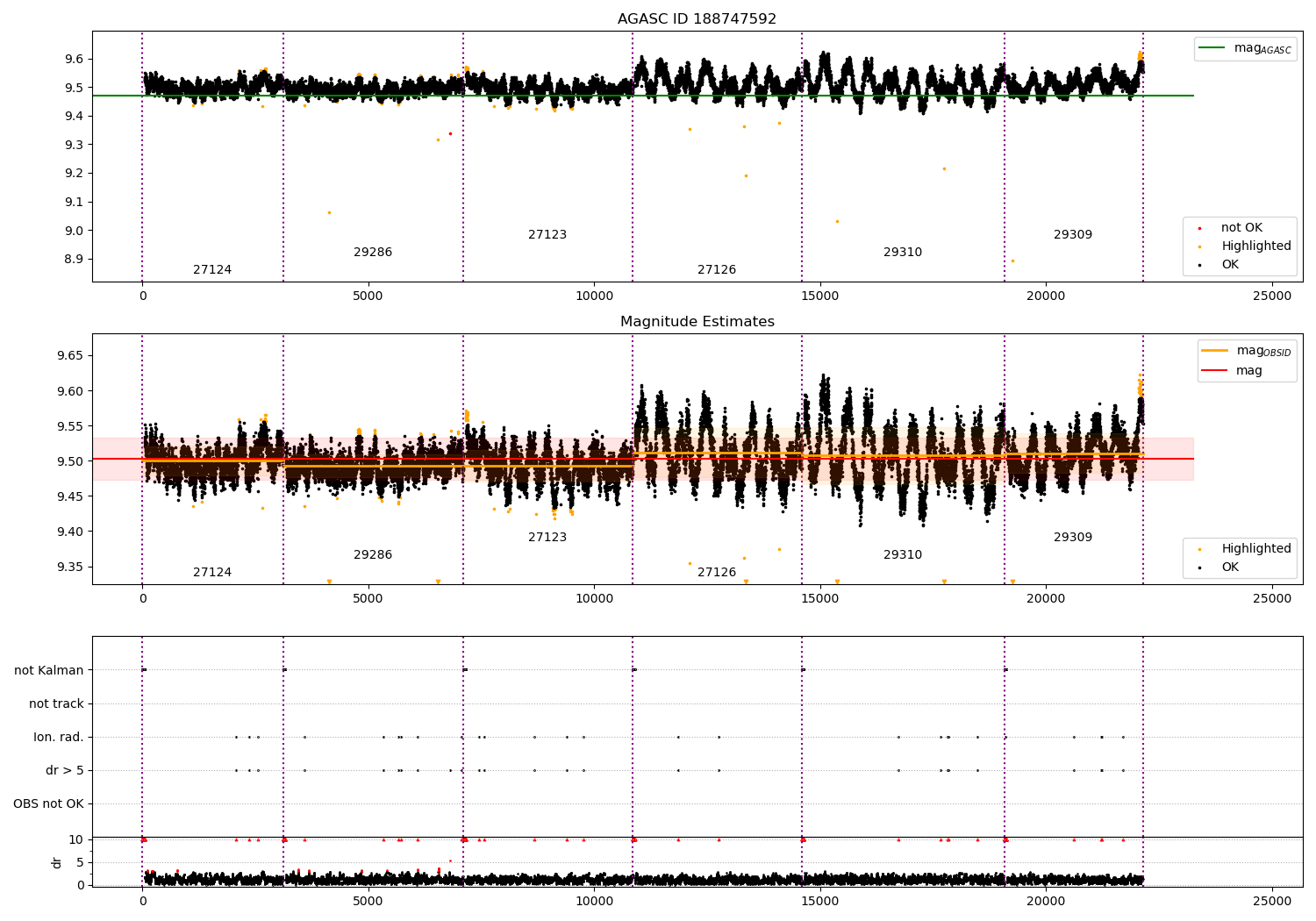
Task: Click the "dr > 5" row label
Action: (65, 770)
